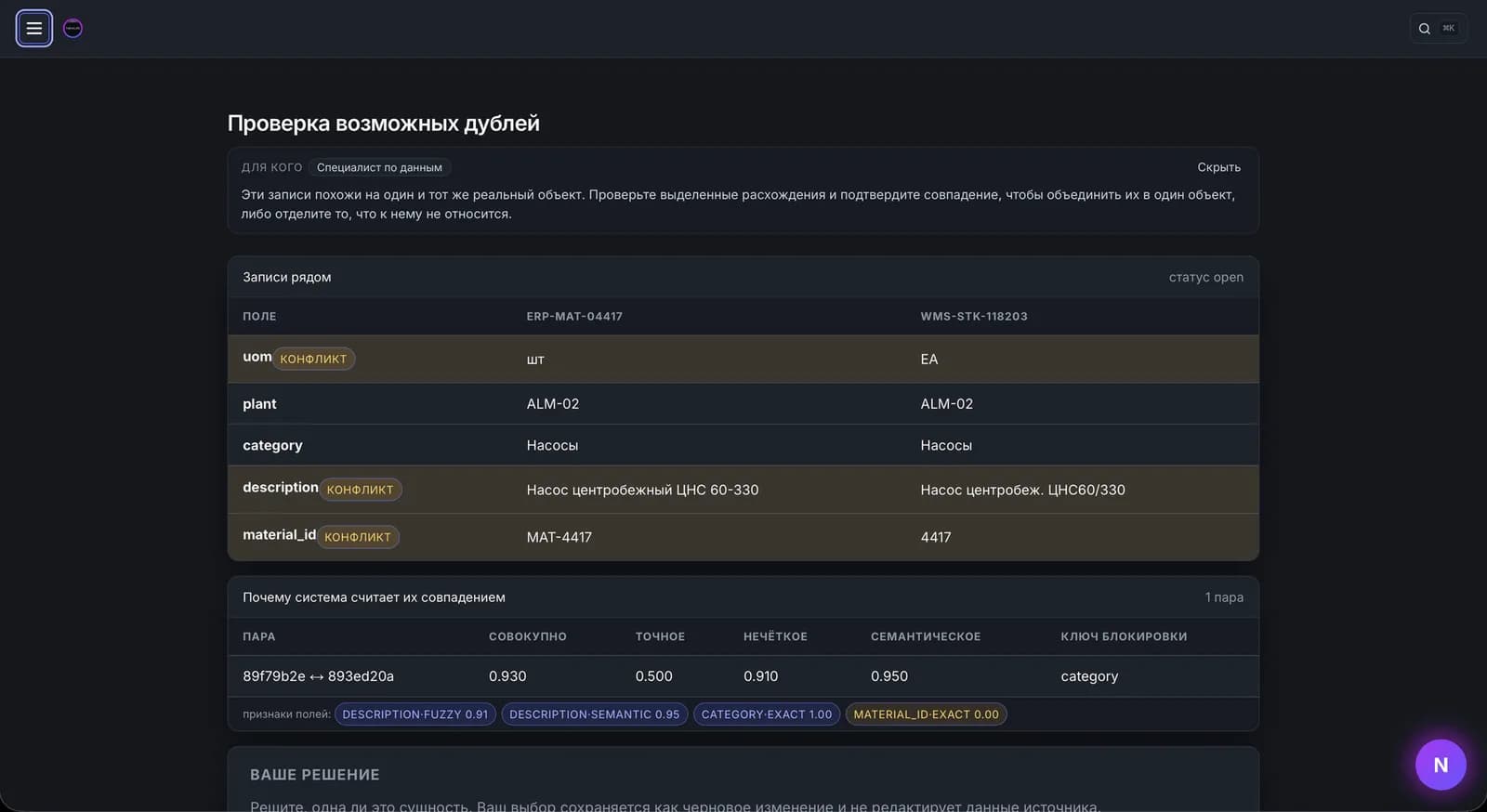Click the КОНФЛИКТ badge beside description
Image resolution: width=1487 pixels, height=812 pixels.
[x=361, y=490]
